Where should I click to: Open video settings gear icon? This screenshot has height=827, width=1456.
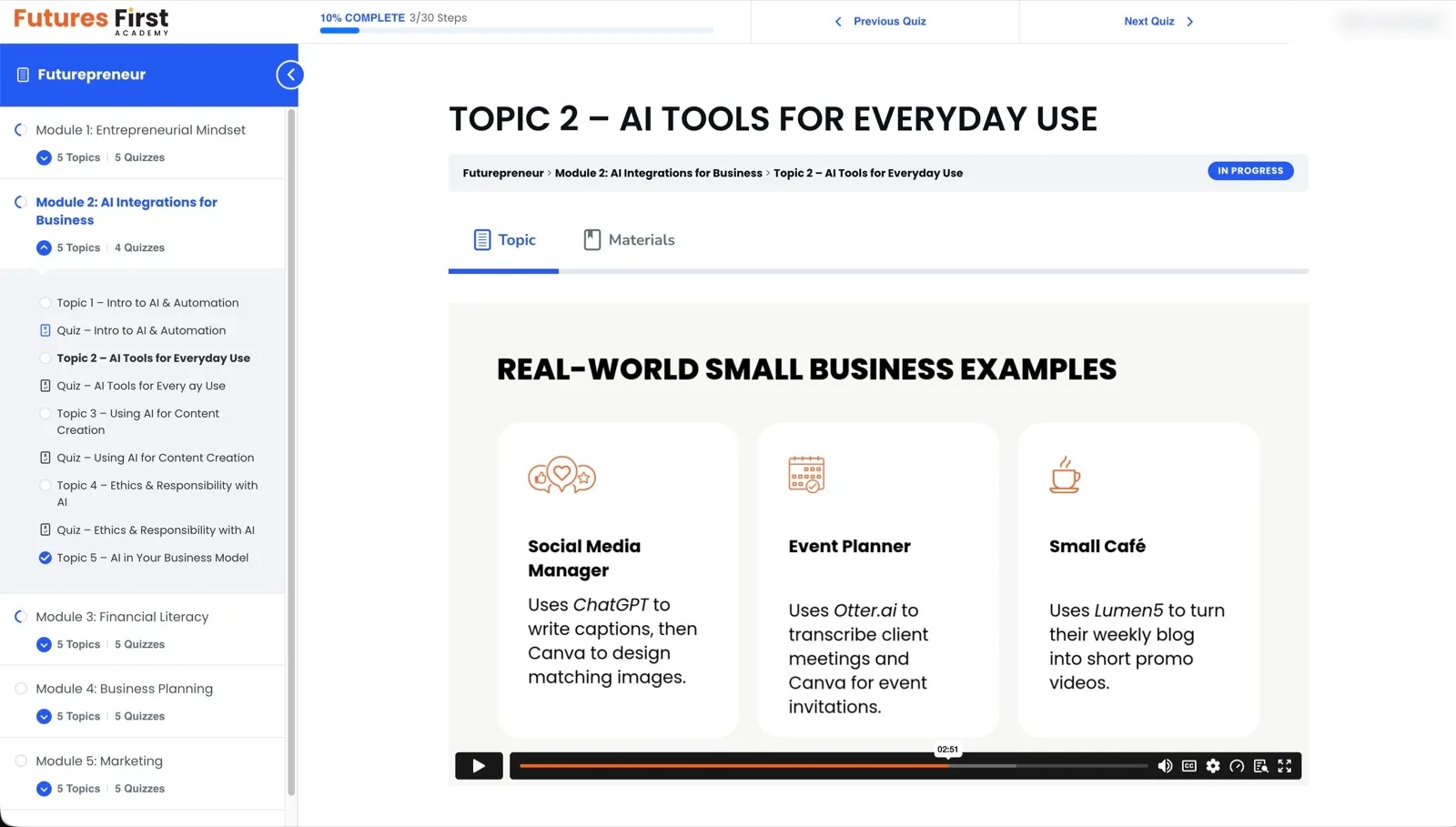tap(1213, 766)
